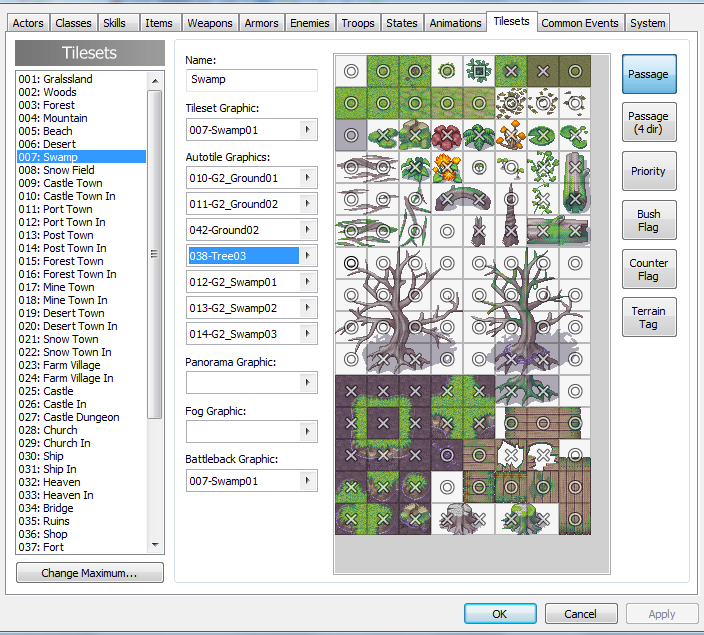
Task: Toggle the bold black circle marker above left dead tree
Action: pos(351,263)
